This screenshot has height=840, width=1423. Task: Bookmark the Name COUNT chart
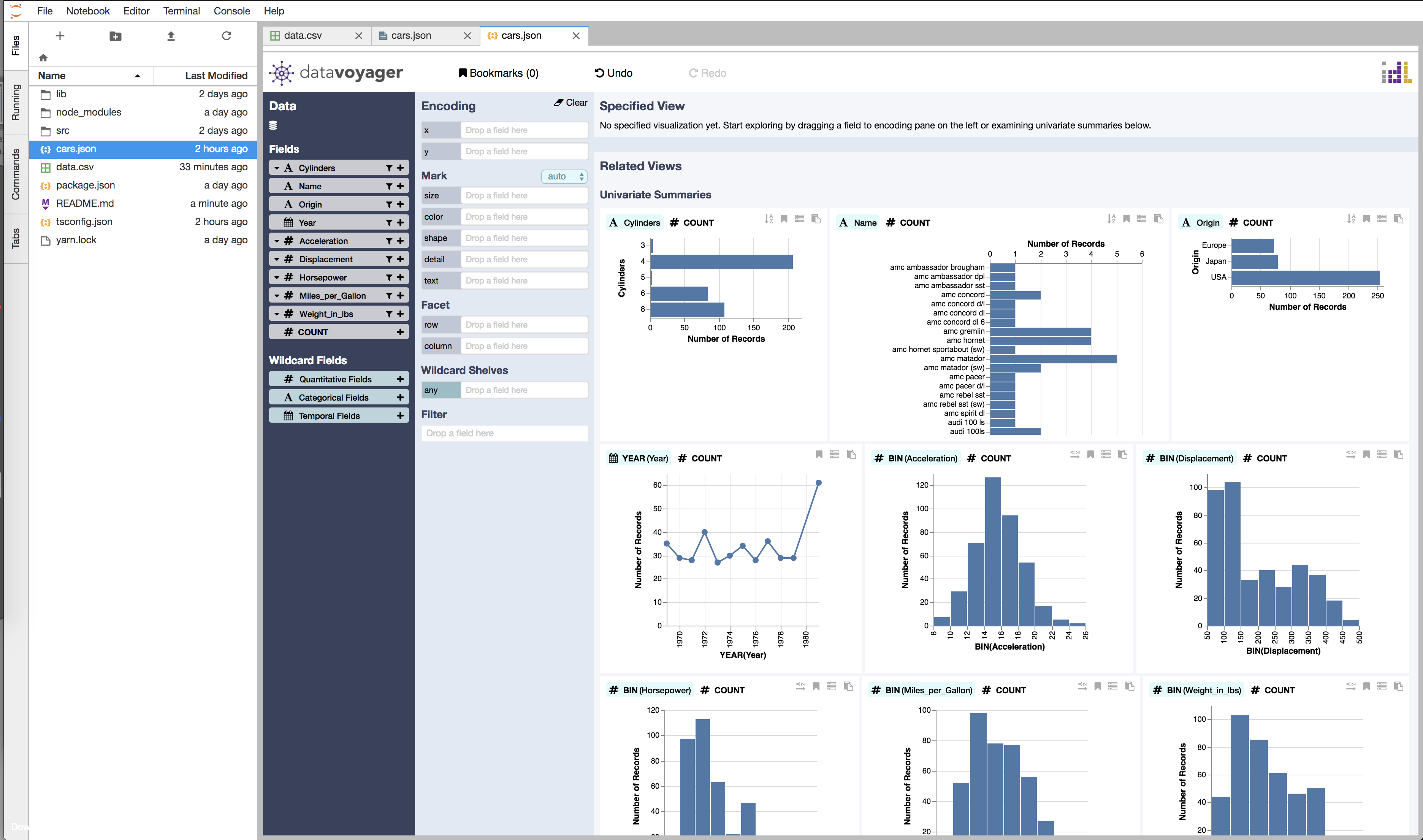click(x=1127, y=219)
